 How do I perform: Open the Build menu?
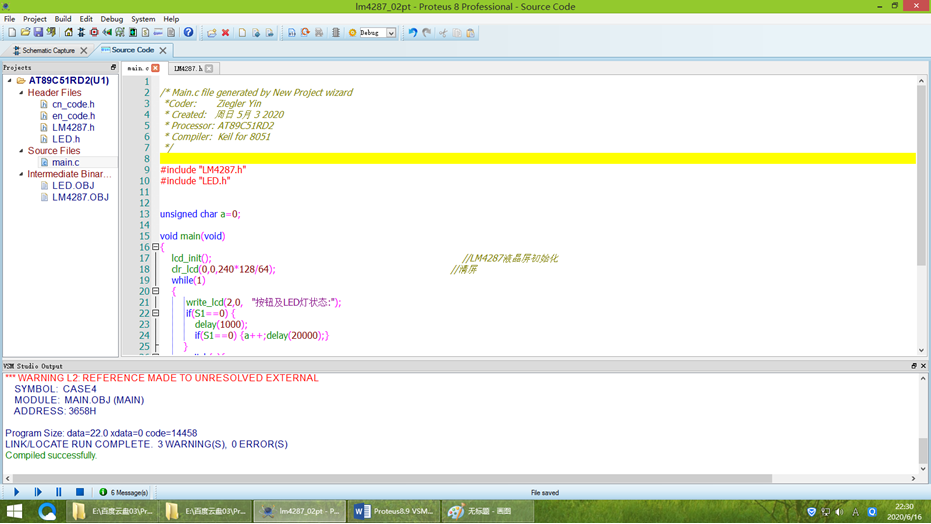[63, 19]
